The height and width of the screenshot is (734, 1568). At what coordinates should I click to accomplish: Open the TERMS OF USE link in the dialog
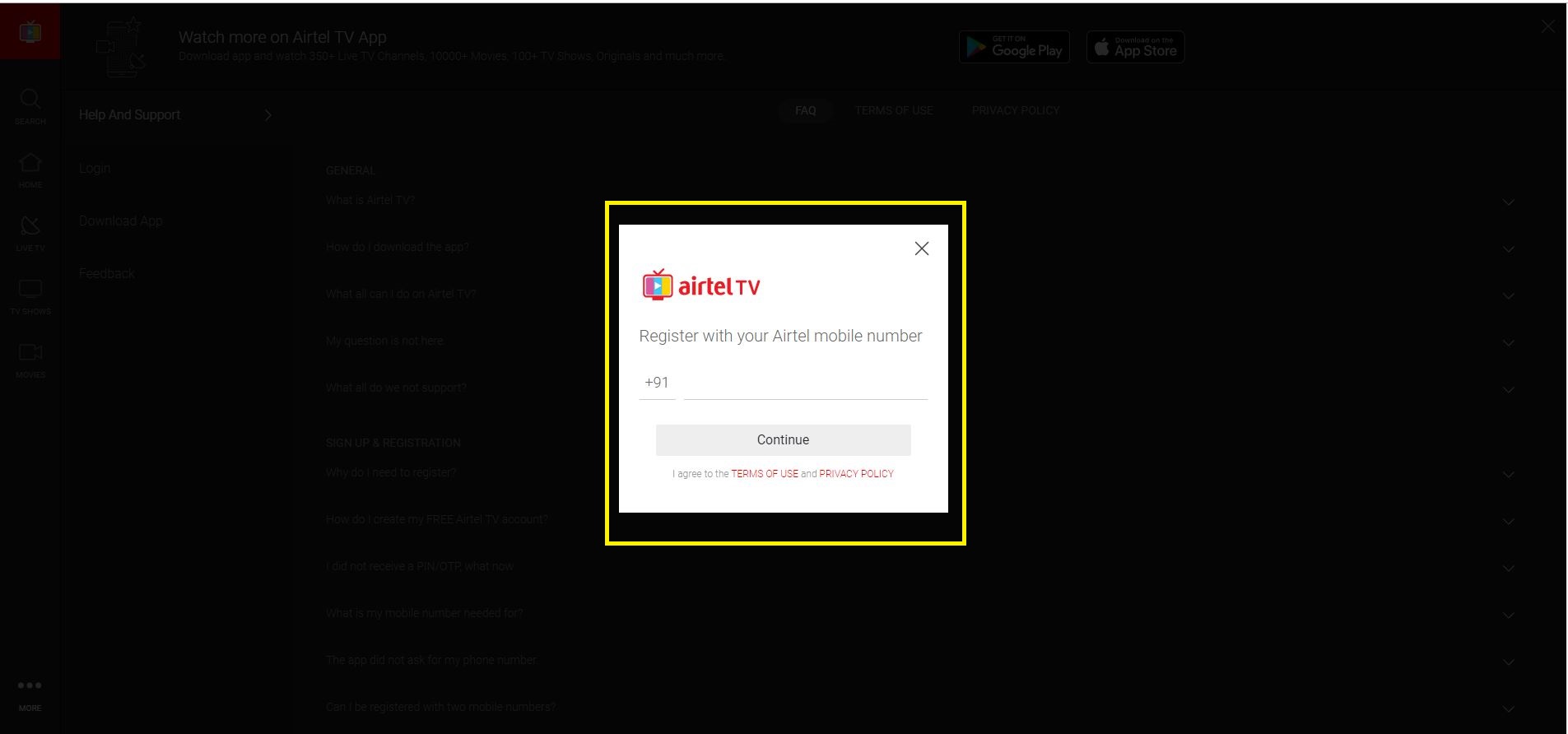pos(765,474)
